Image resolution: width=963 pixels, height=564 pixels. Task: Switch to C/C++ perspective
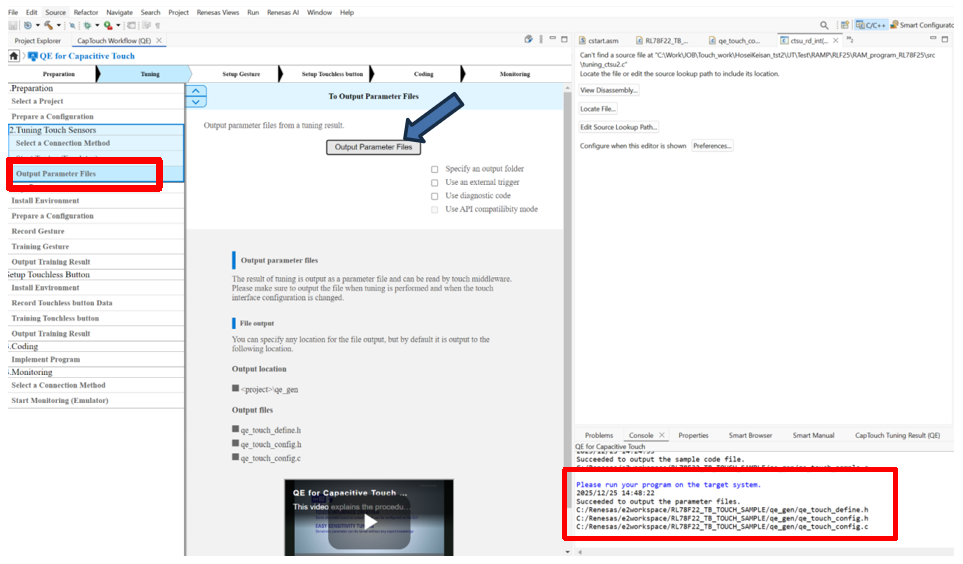[871, 25]
